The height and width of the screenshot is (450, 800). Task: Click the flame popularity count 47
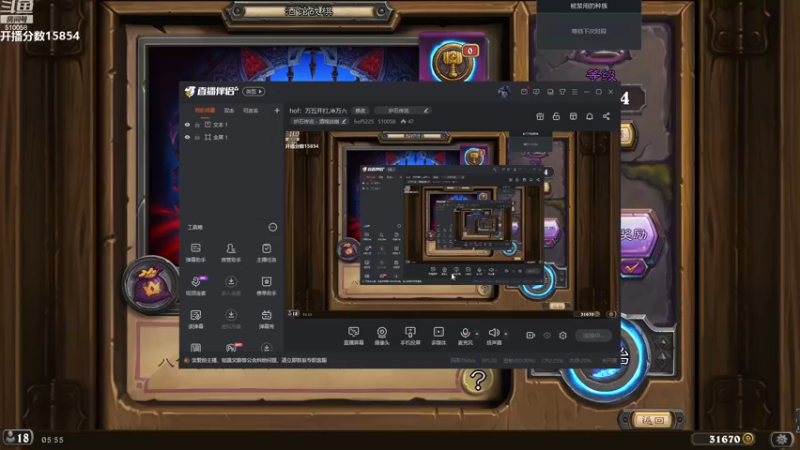coord(407,121)
